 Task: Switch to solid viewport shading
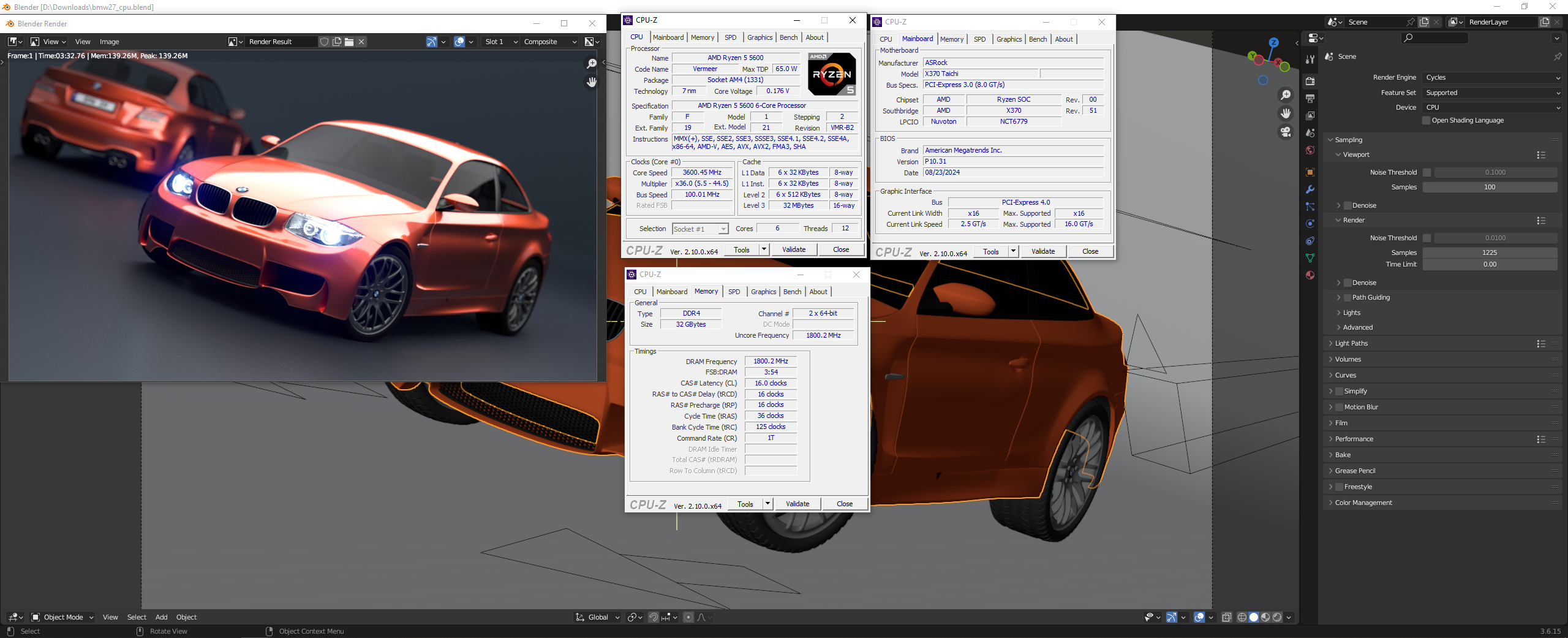pyautogui.click(x=1253, y=617)
